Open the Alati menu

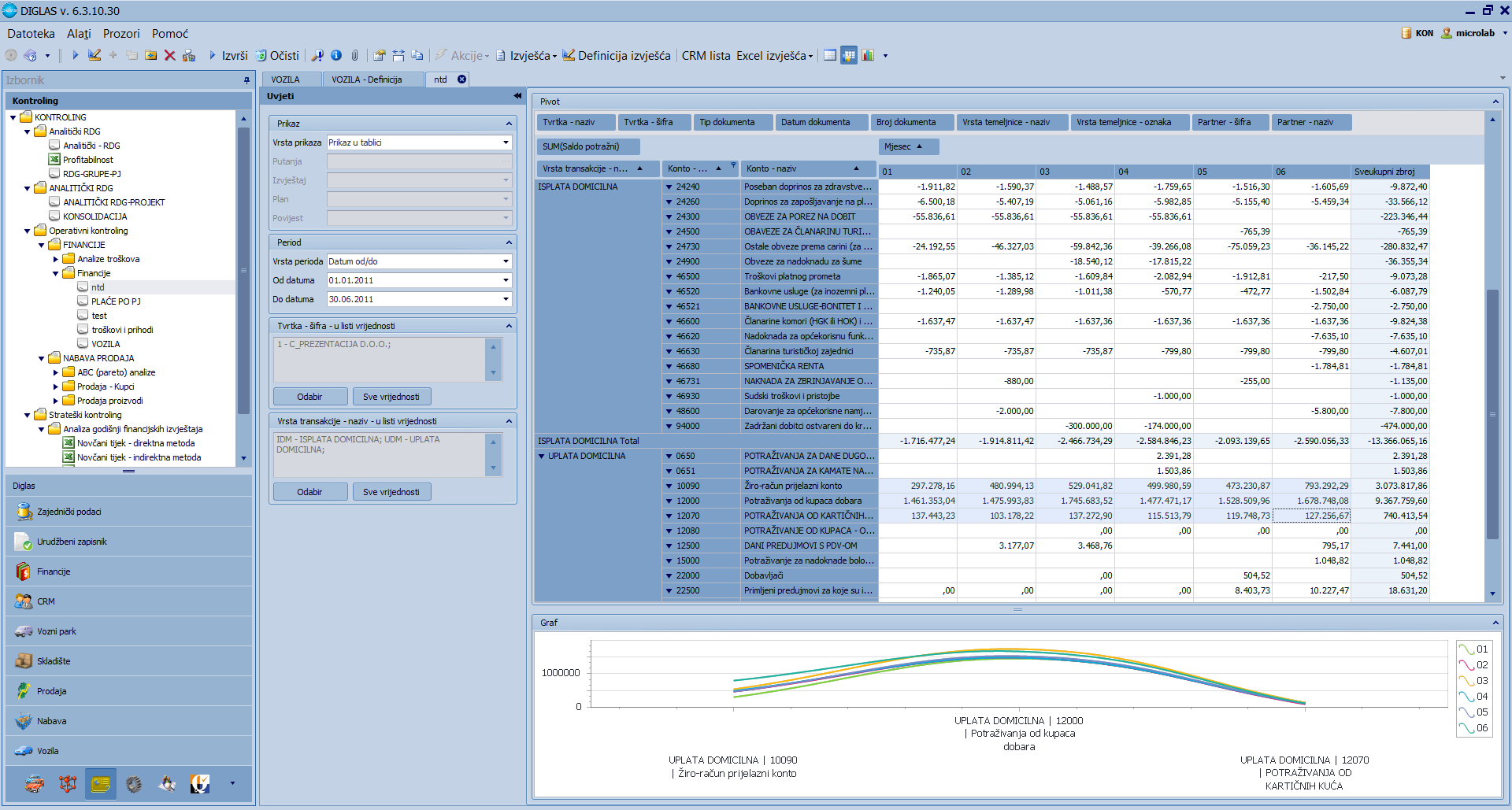point(79,34)
